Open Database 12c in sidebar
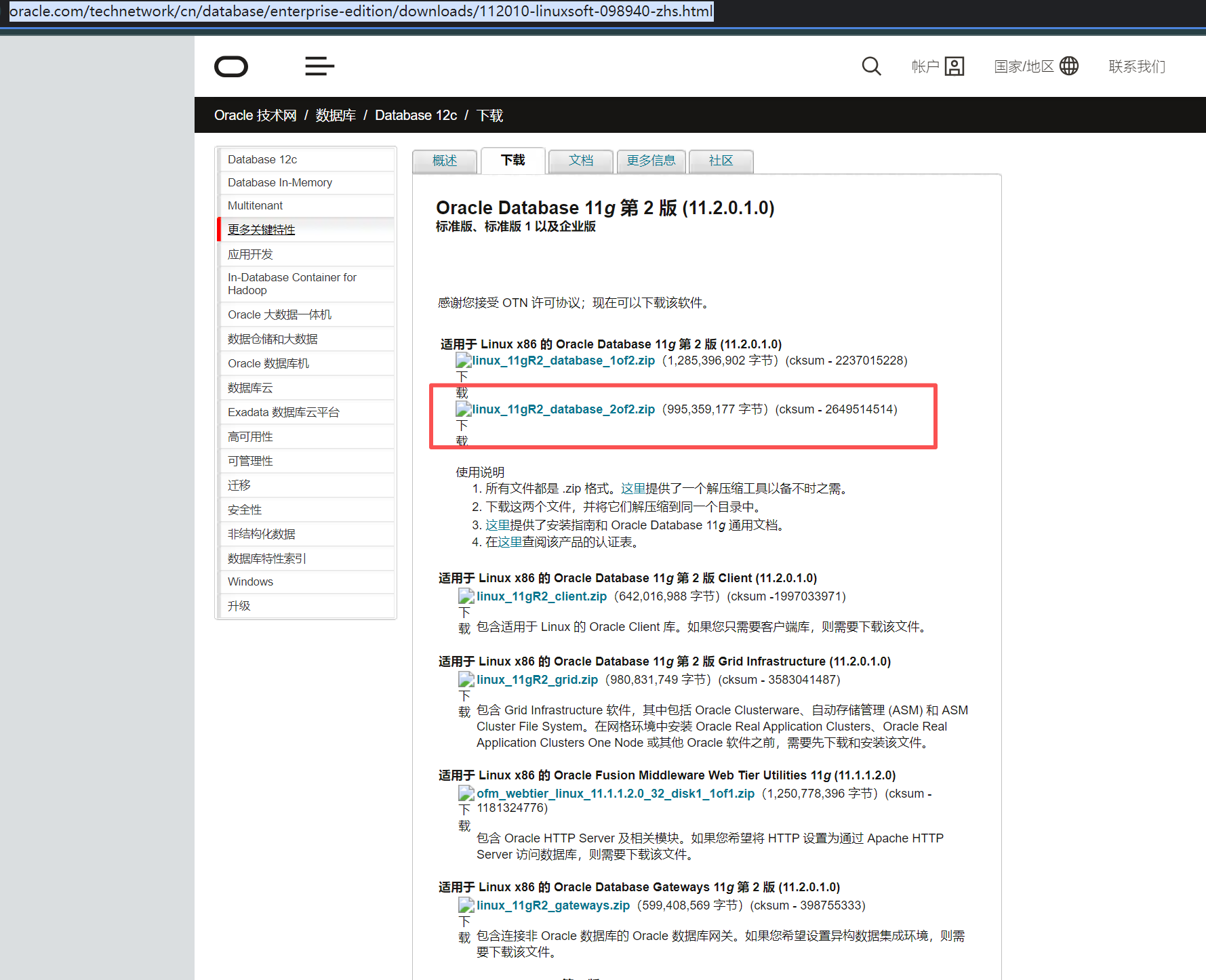1206x980 pixels. 306,159
